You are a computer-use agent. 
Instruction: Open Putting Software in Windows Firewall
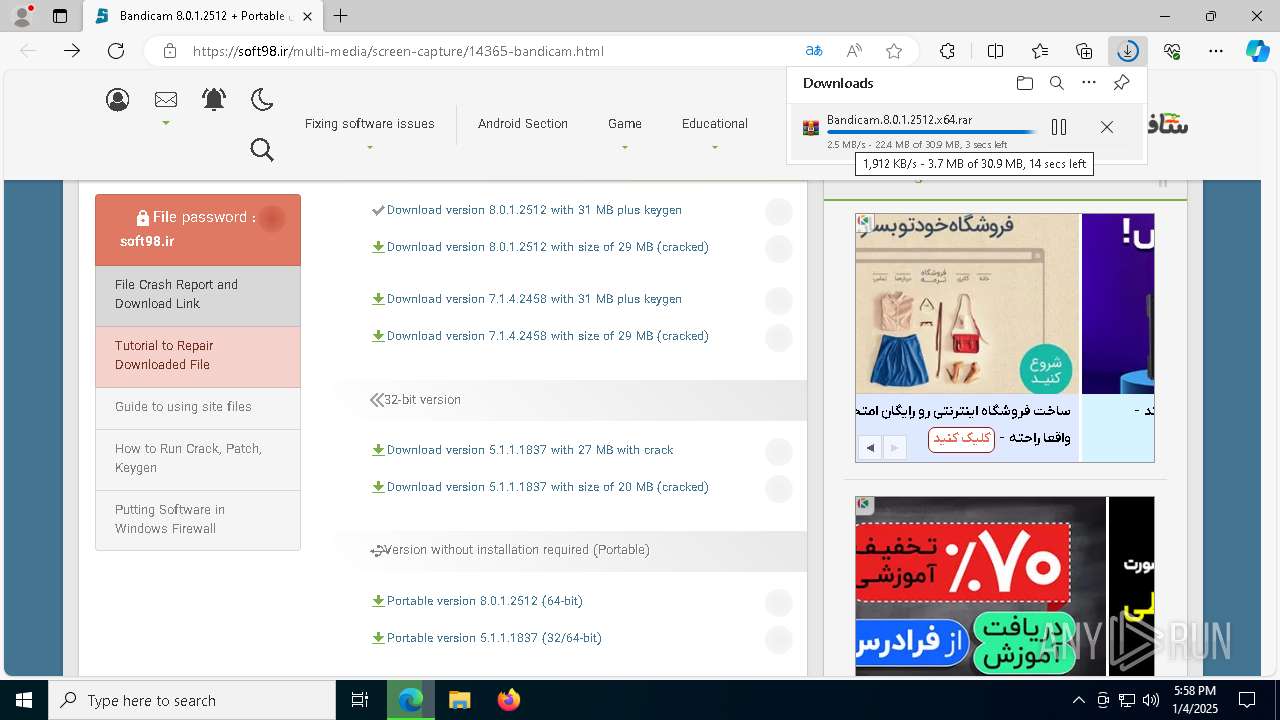click(198, 520)
